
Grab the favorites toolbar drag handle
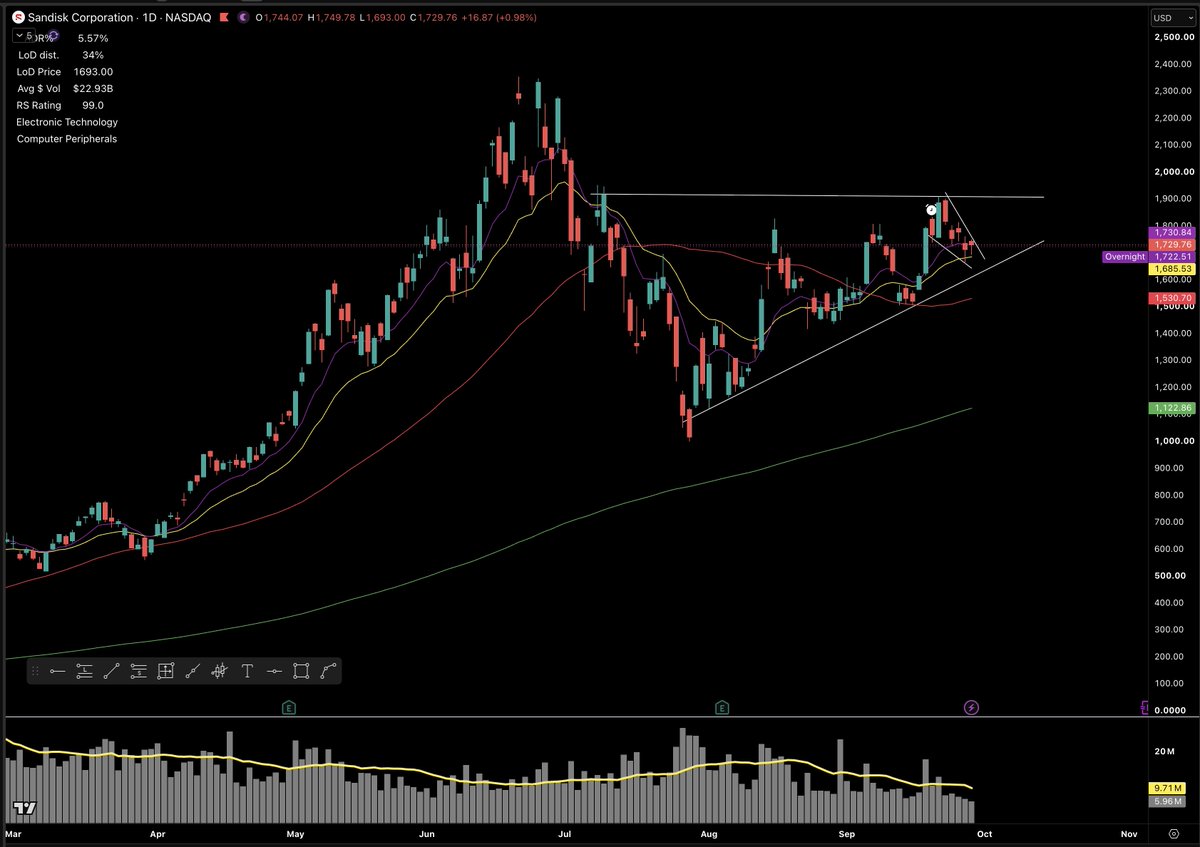point(35,671)
